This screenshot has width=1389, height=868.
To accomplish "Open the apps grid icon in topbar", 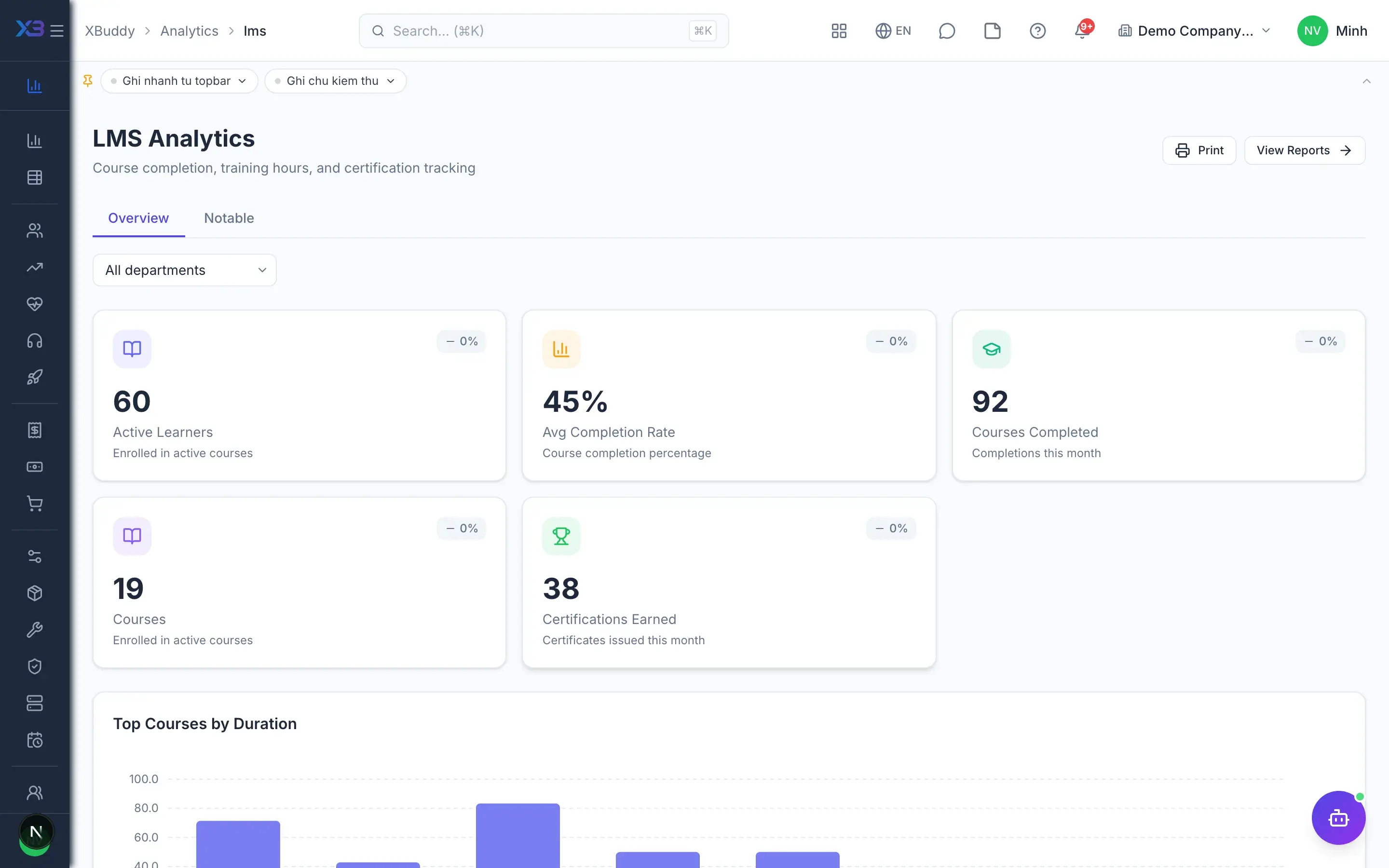I will coord(839,31).
